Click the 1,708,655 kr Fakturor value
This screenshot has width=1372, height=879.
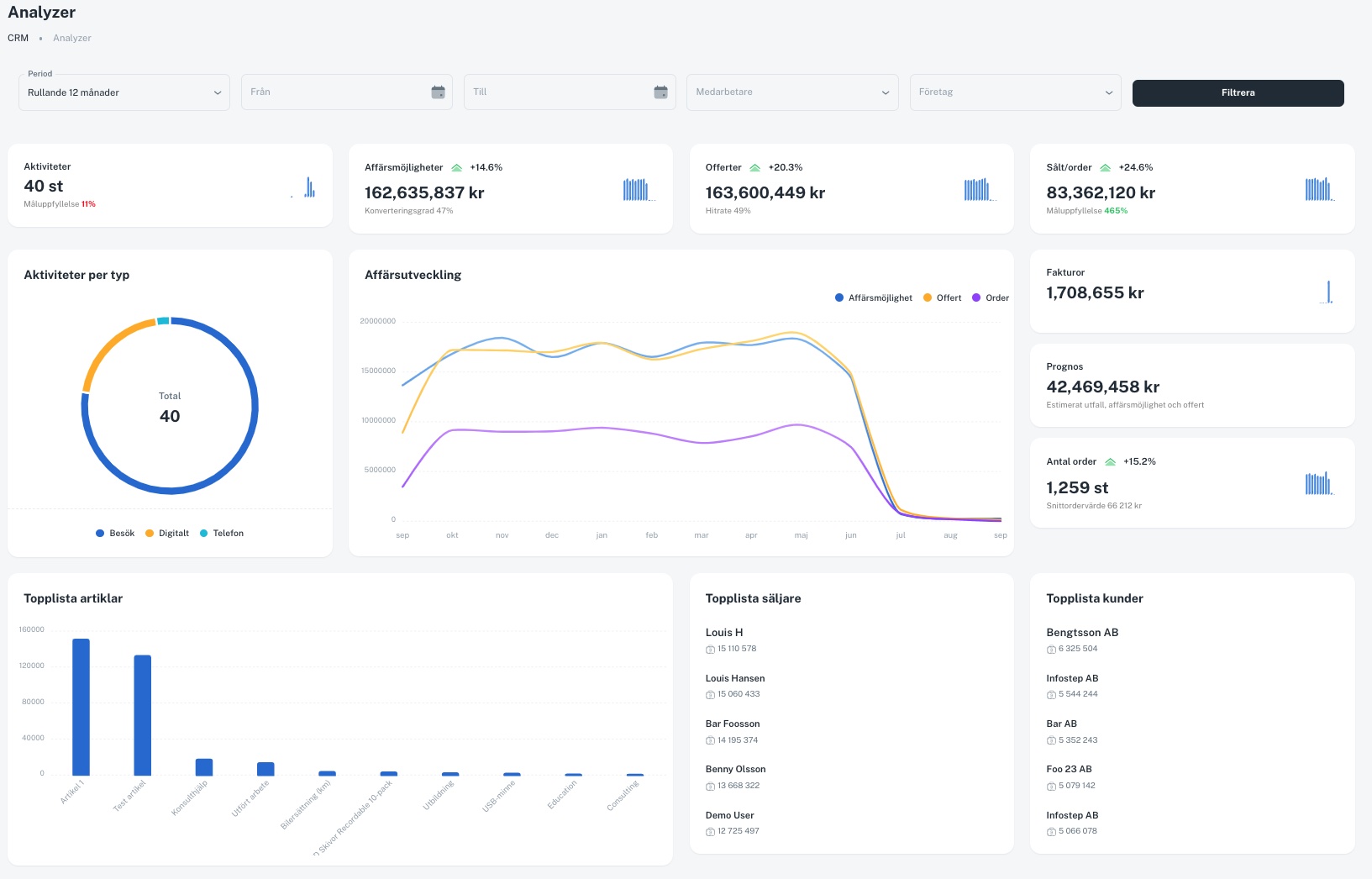pos(1095,293)
